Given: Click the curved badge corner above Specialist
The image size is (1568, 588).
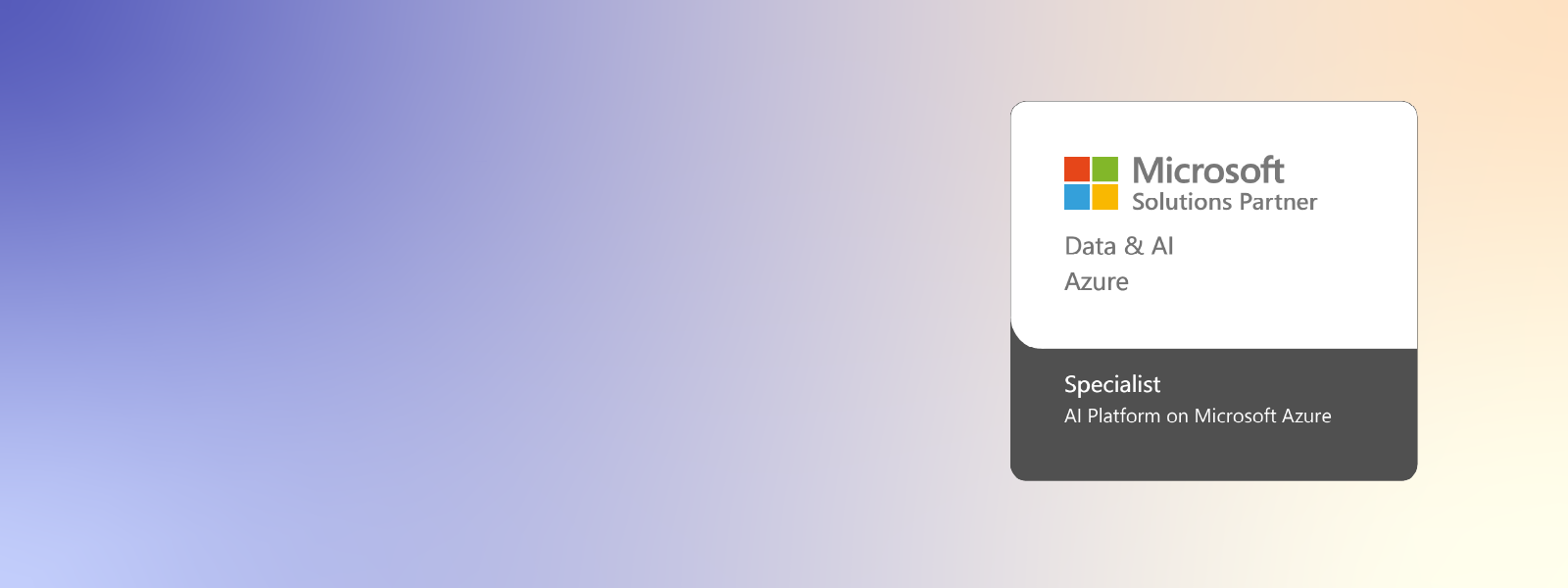Looking at the screenshot, I should (x=1025, y=336).
